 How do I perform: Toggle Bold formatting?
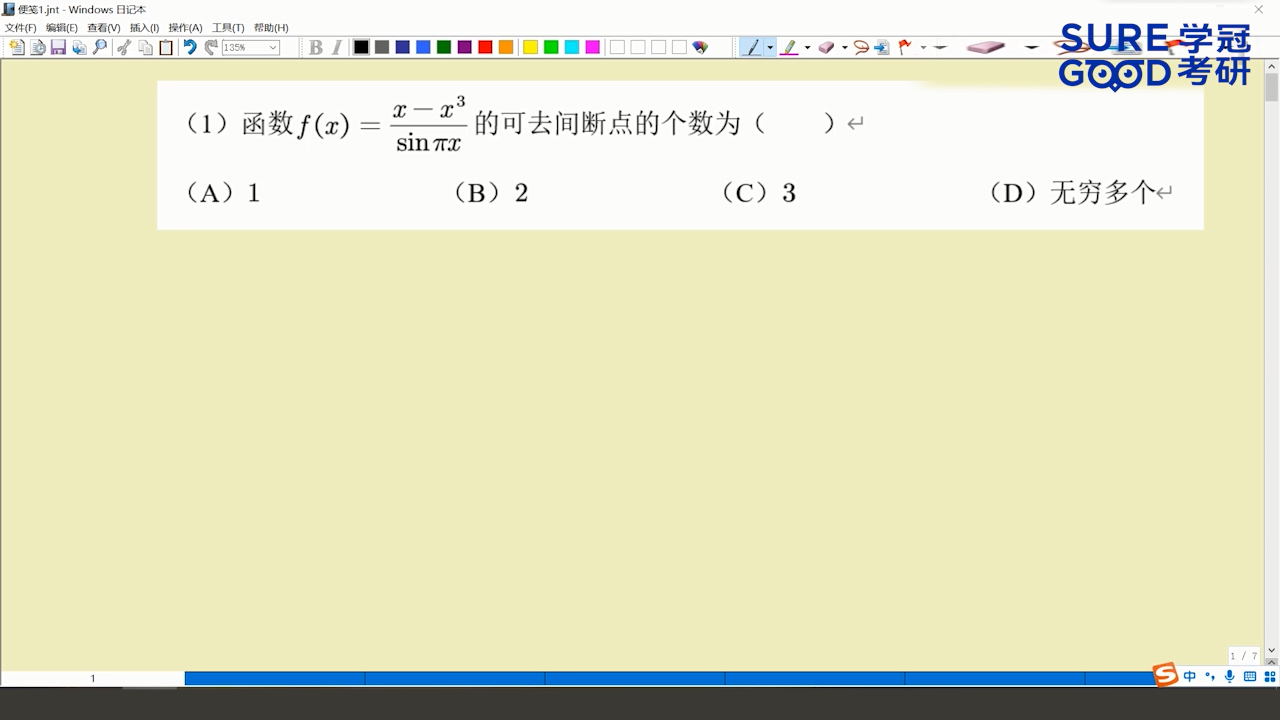point(315,47)
